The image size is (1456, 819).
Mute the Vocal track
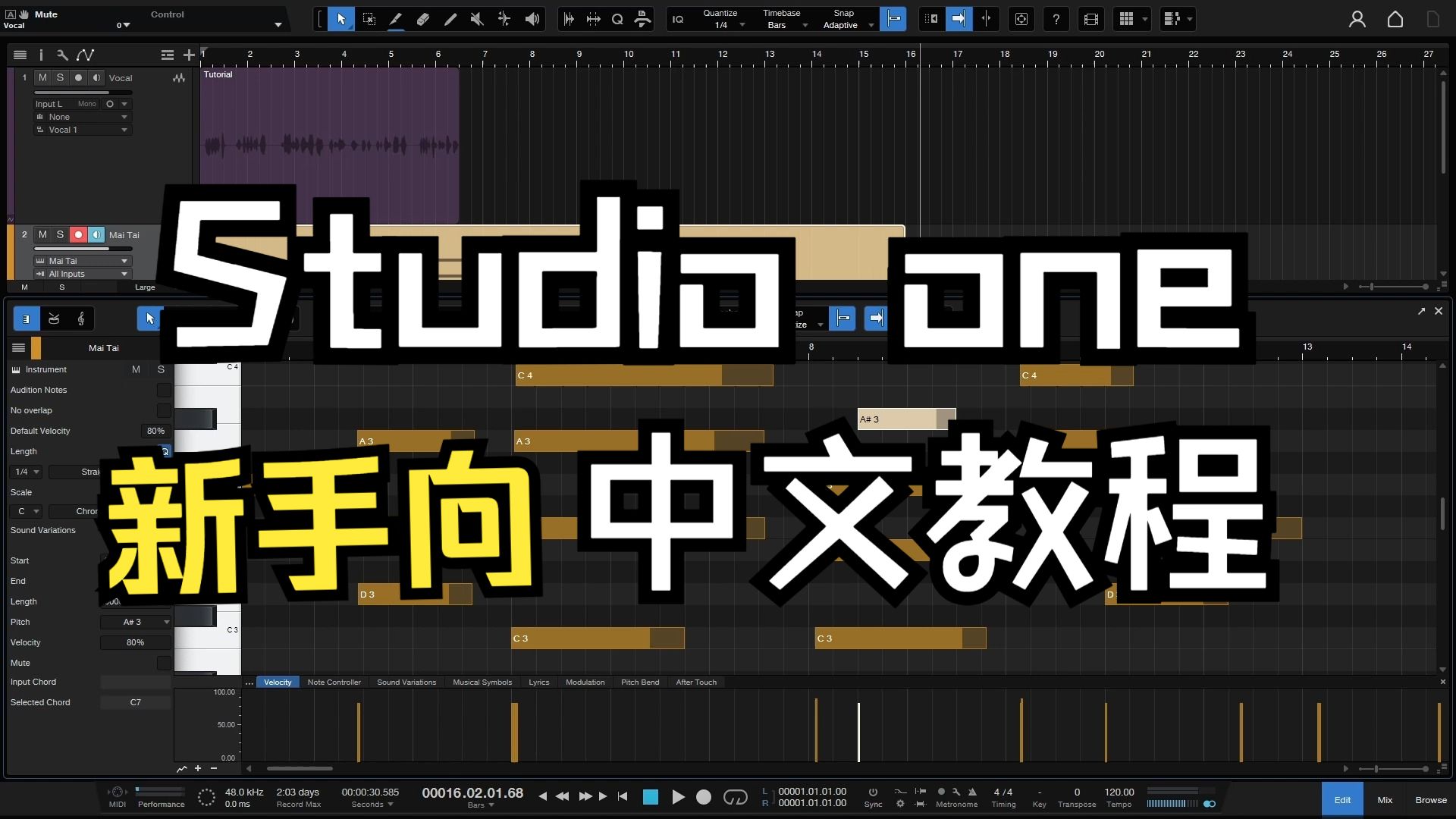tap(43, 77)
